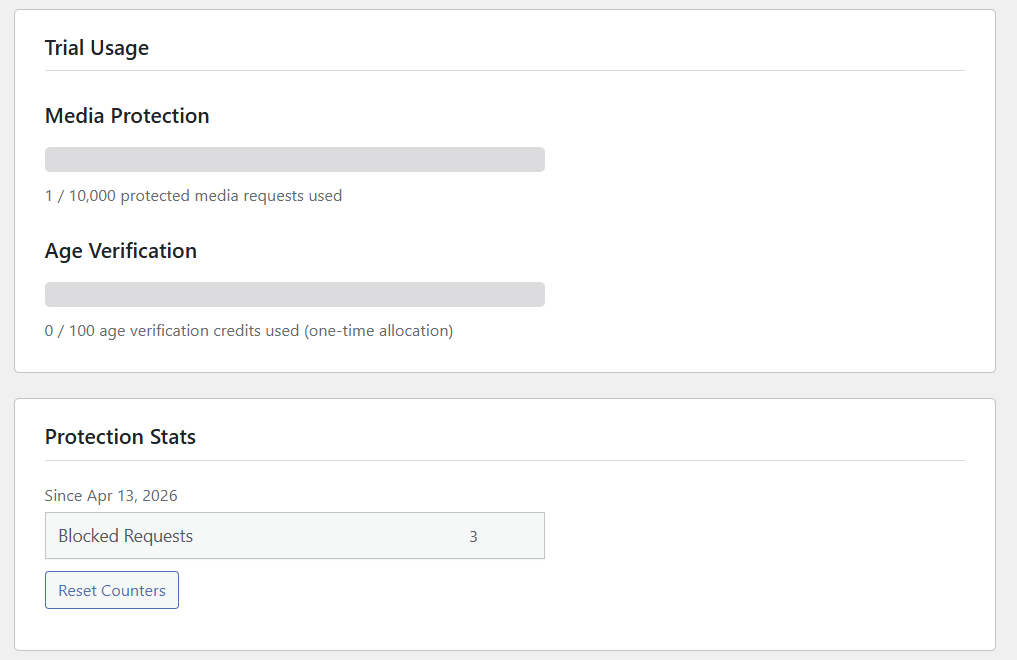Click the Reset Counters button
The width and height of the screenshot is (1017, 660).
tap(111, 589)
